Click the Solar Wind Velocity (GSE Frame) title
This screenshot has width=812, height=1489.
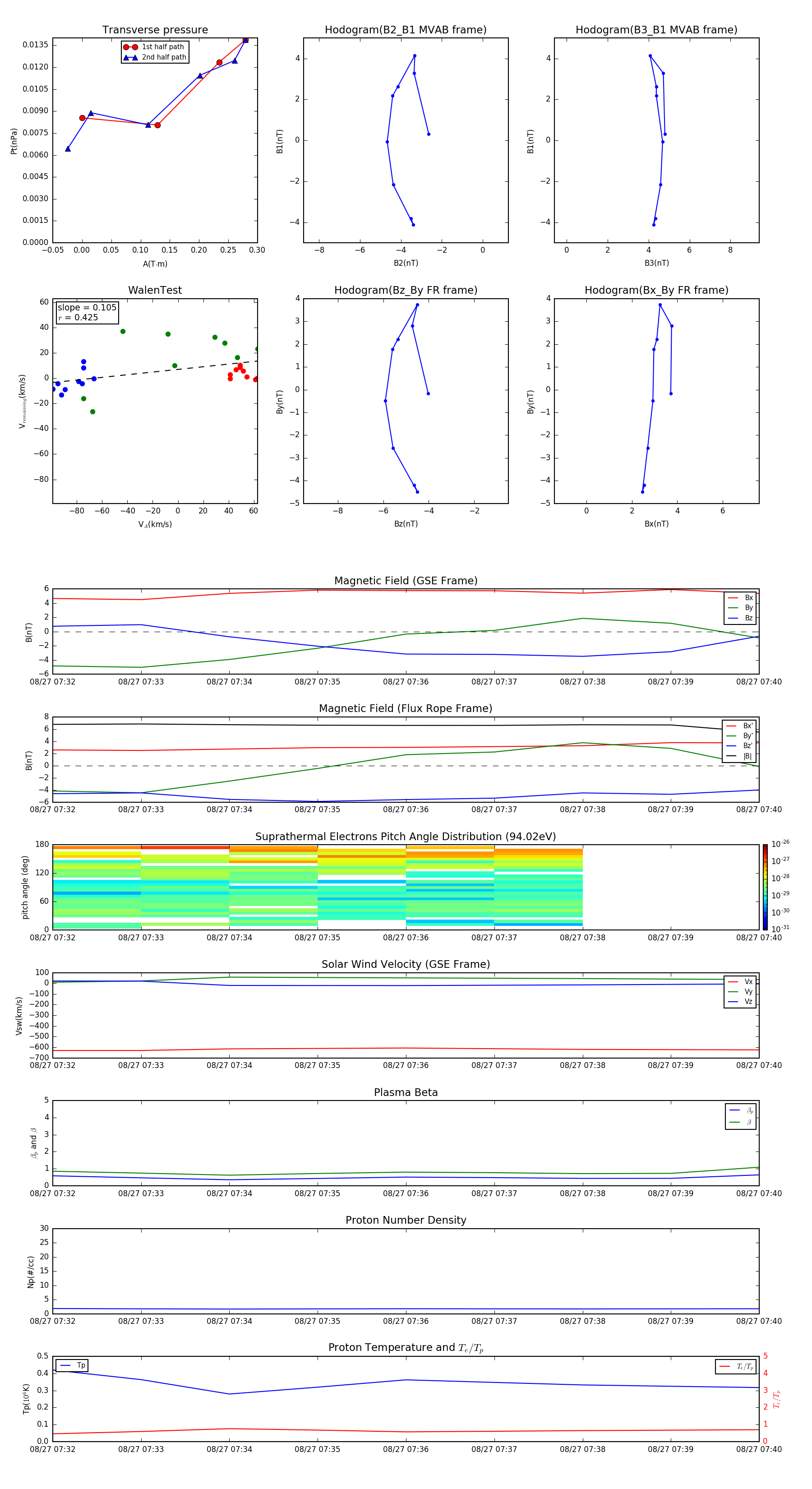pos(406,965)
